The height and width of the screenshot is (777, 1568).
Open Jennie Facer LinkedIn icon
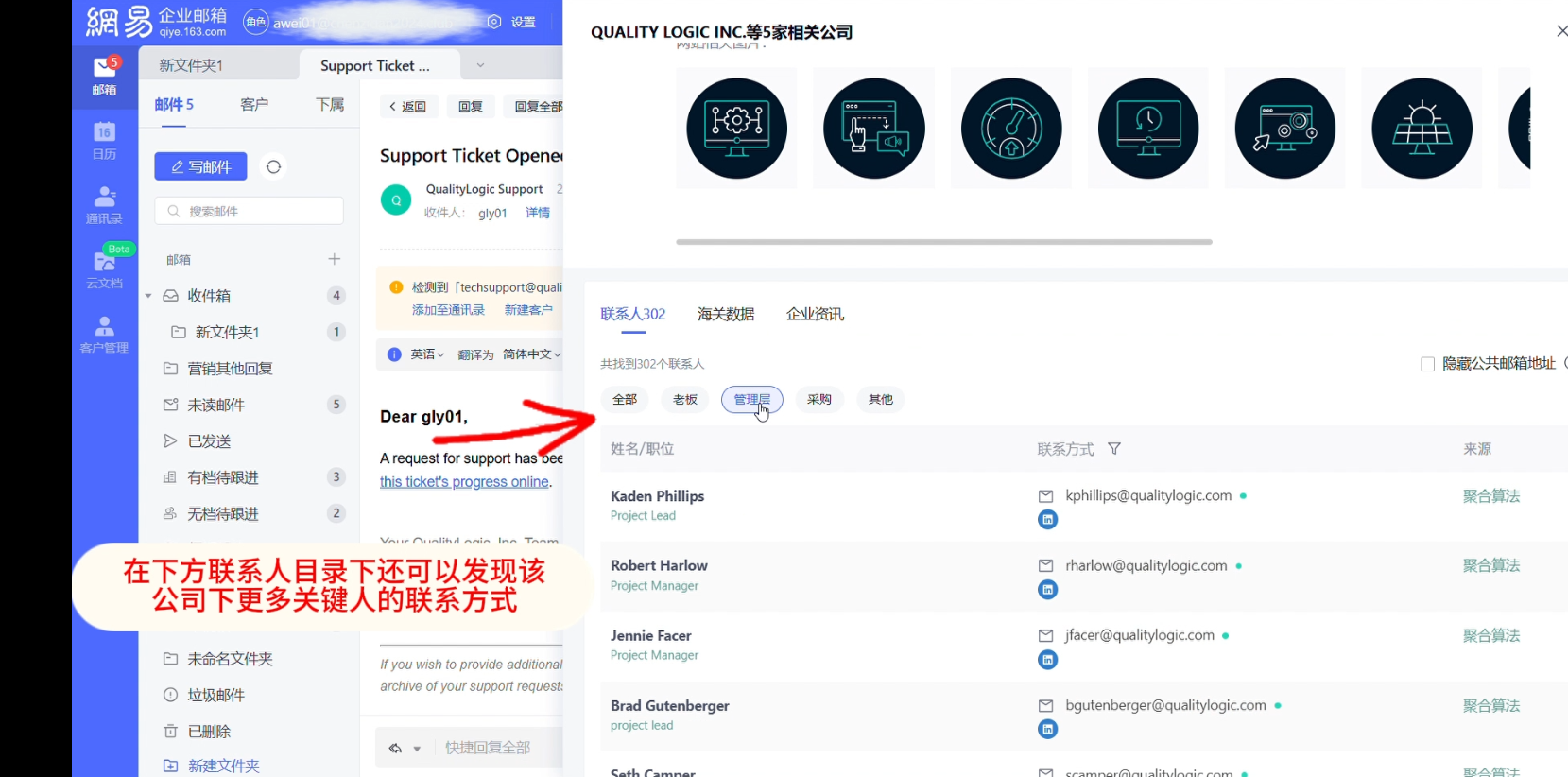click(1047, 660)
